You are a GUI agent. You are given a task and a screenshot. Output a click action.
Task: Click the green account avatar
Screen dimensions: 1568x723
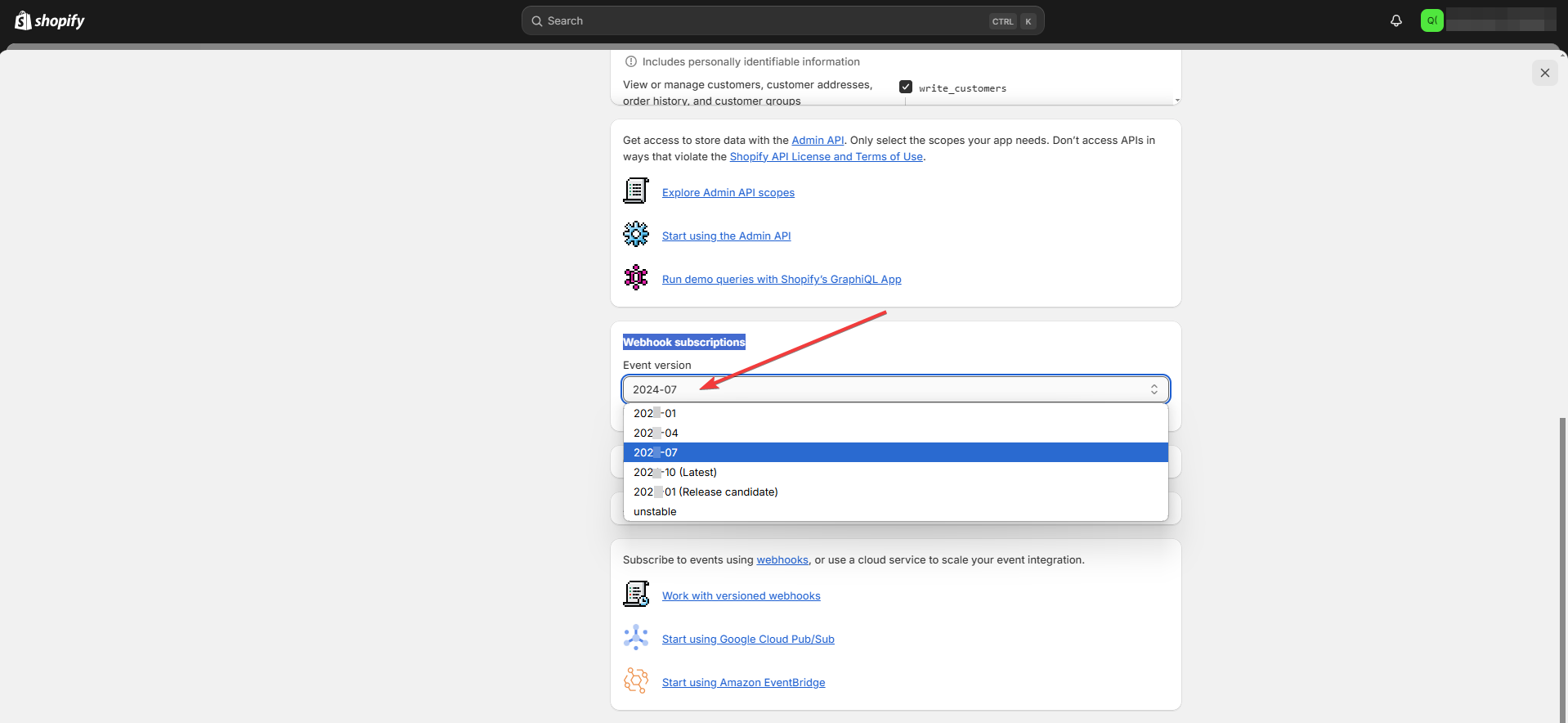[x=1431, y=20]
